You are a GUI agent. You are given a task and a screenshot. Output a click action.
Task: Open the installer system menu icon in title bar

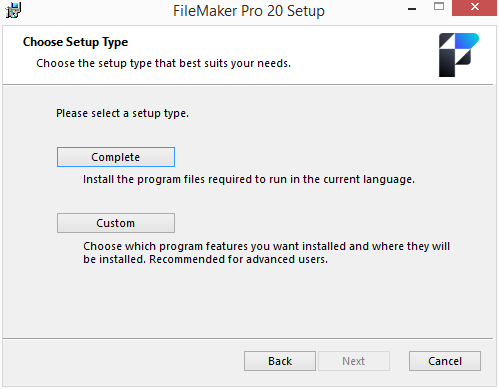13,10
